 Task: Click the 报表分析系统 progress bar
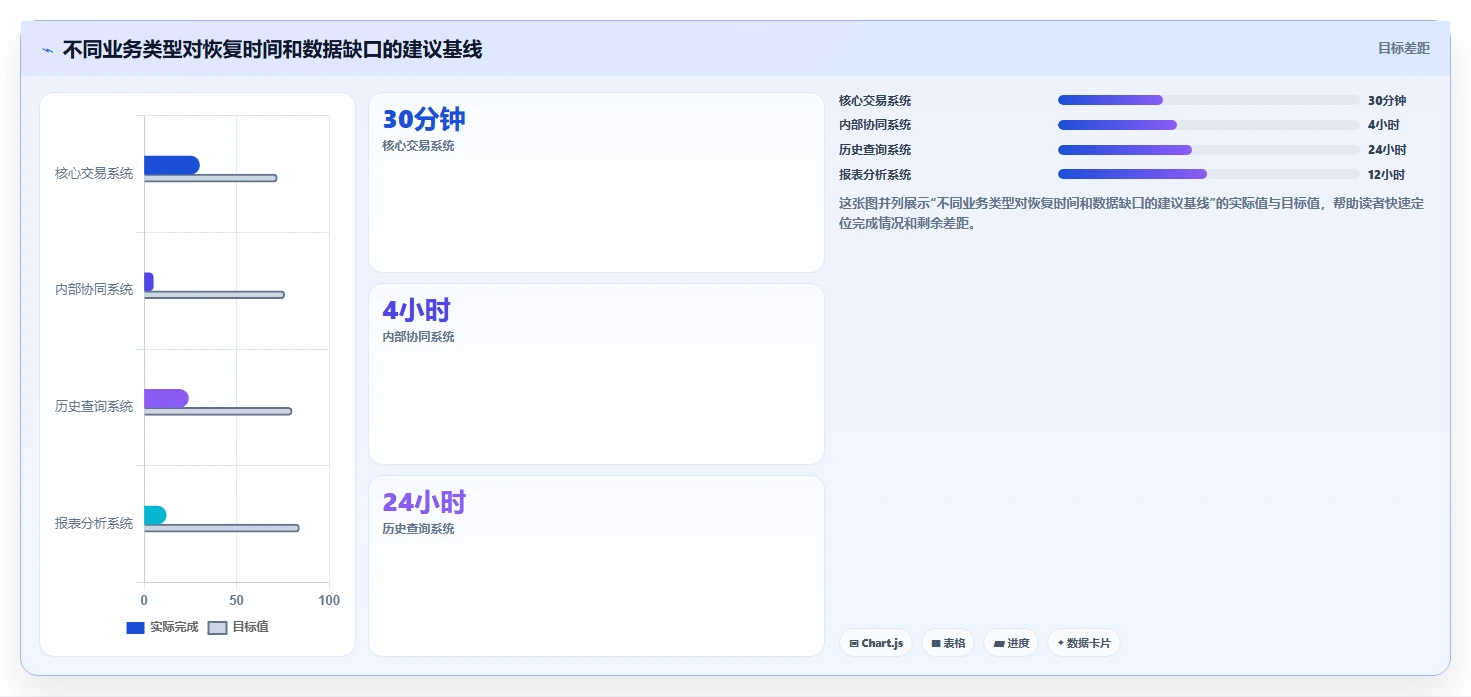tap(1208, 174)
